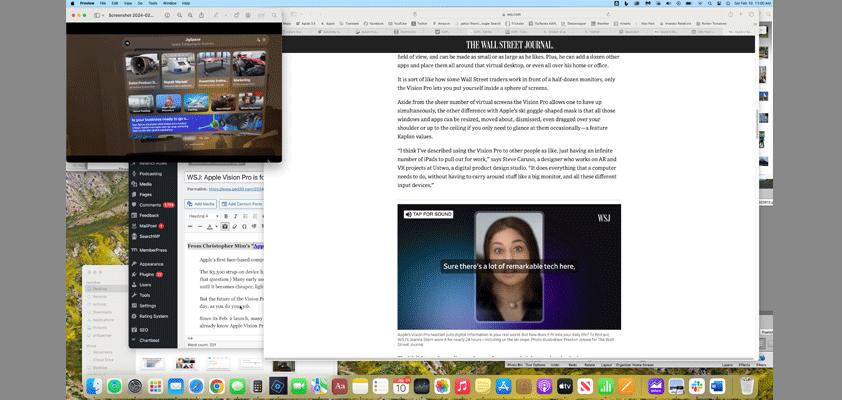Launch FaceTime from the Dock
The height and width of the screenshot is (400, 842).
pos(299,386)
